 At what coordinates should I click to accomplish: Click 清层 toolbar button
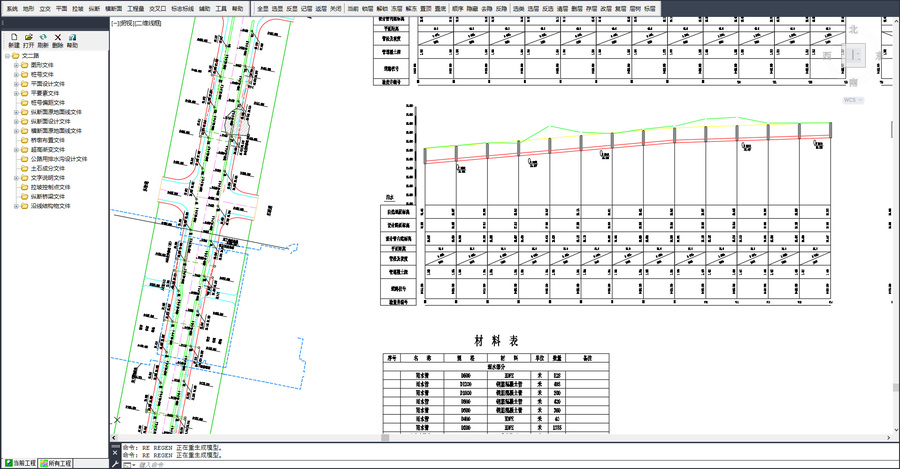pos(562,9)
